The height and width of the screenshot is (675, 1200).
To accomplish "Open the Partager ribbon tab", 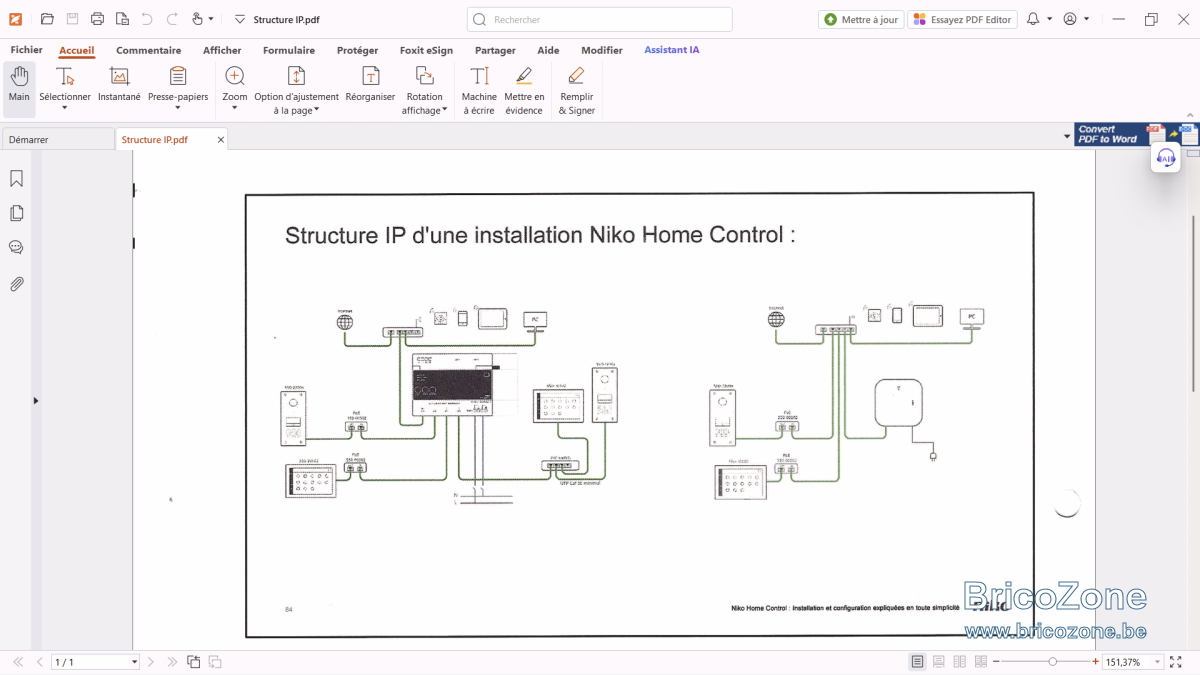I will tap(495, 50).
